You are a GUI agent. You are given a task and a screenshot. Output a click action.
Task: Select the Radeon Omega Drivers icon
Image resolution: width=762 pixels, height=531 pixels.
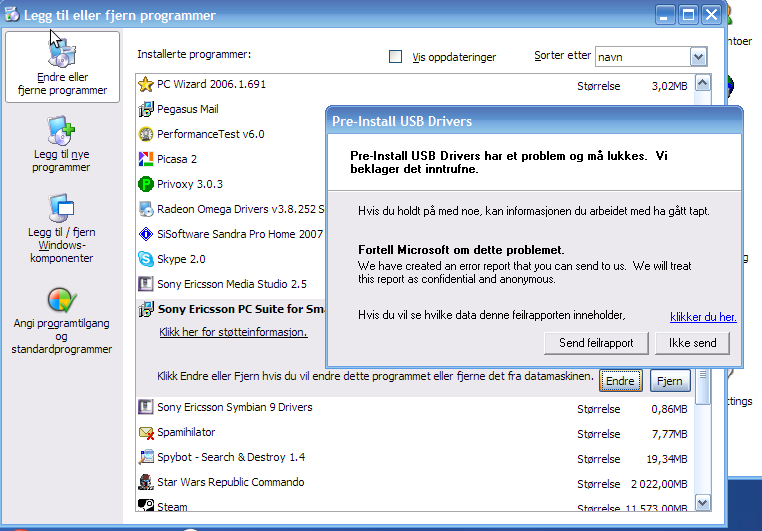(x=146, y=209)
